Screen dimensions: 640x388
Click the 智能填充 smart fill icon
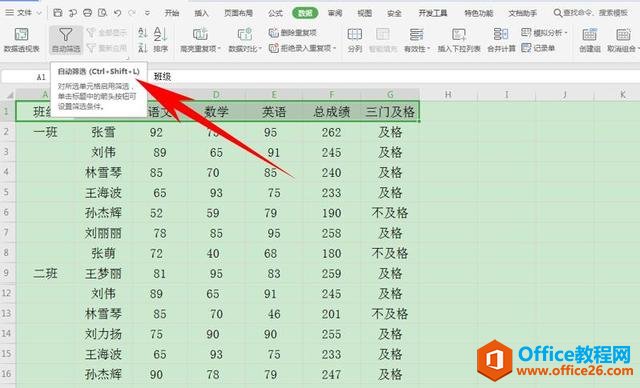click(x=383, y=40)
